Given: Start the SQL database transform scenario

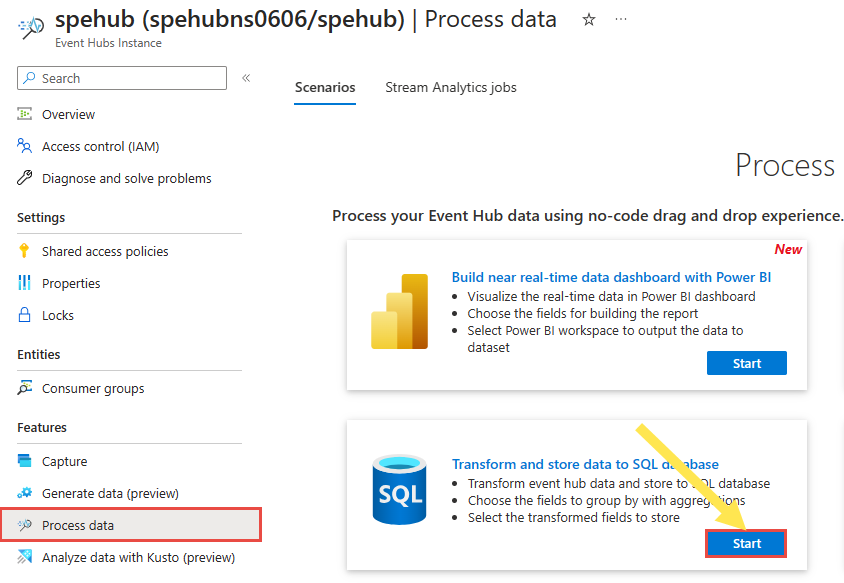Looking at the screenshot, I should (x=747, y=544).
